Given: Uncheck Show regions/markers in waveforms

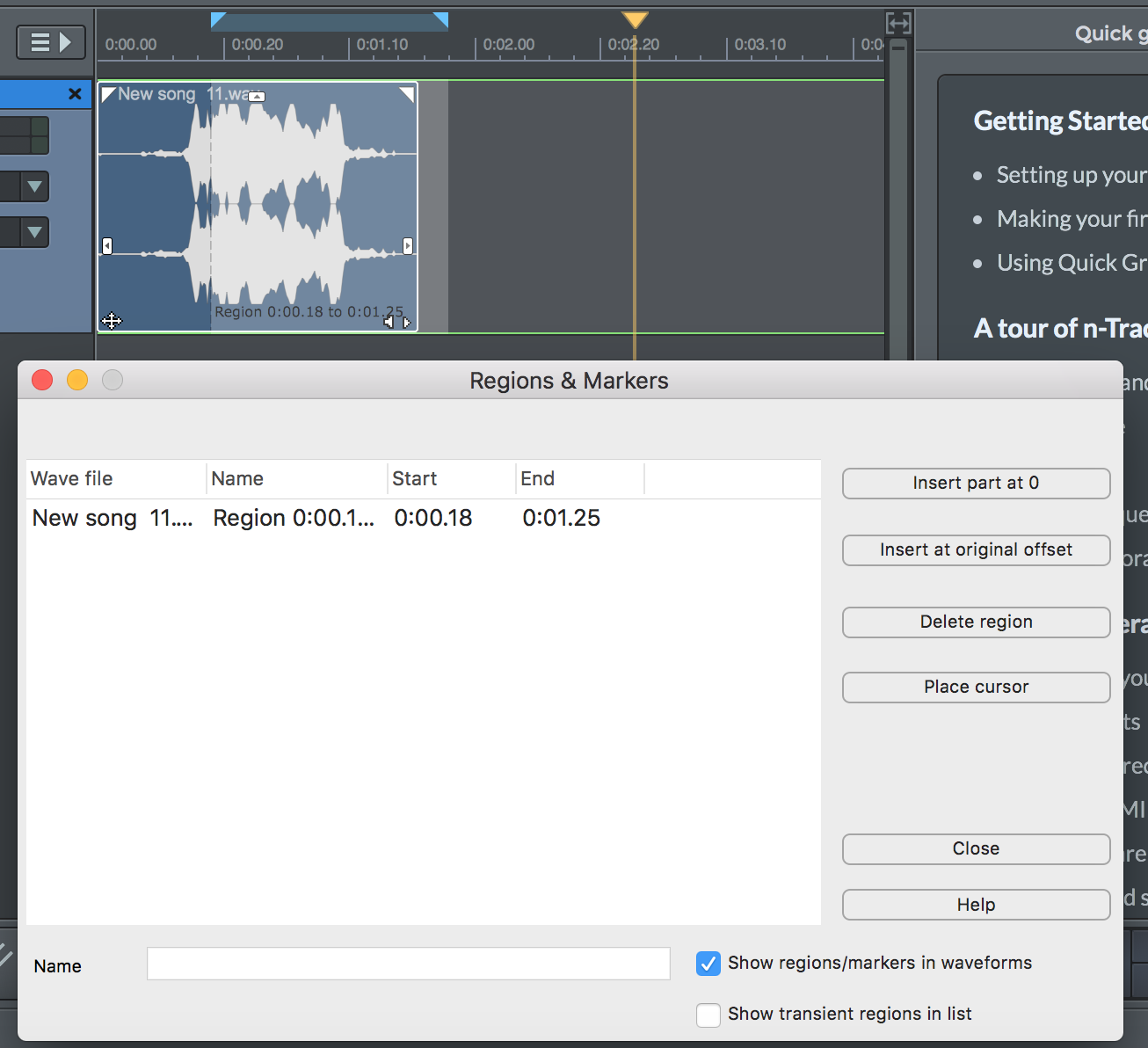Looking at the screenshot, I should pyautogui.click(x=708, y=964).
